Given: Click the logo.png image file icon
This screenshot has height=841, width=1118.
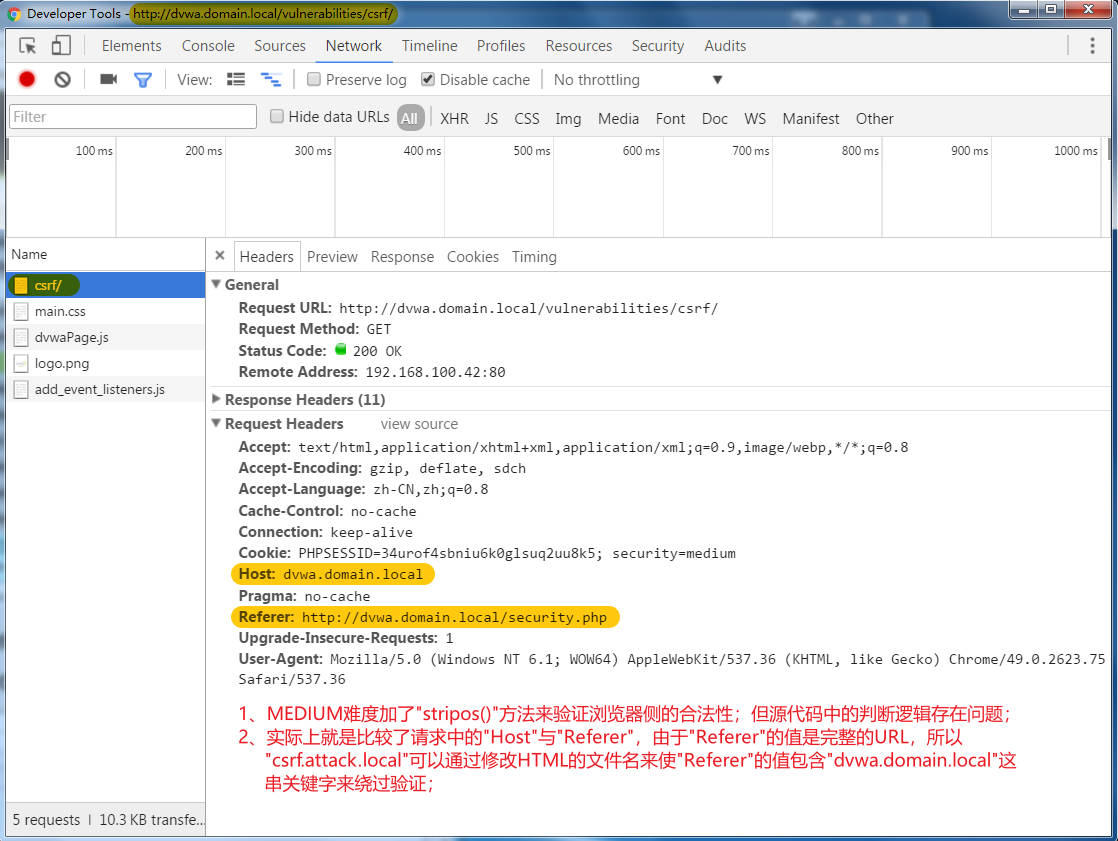Looking at the screenshot, I should point(21,363).
